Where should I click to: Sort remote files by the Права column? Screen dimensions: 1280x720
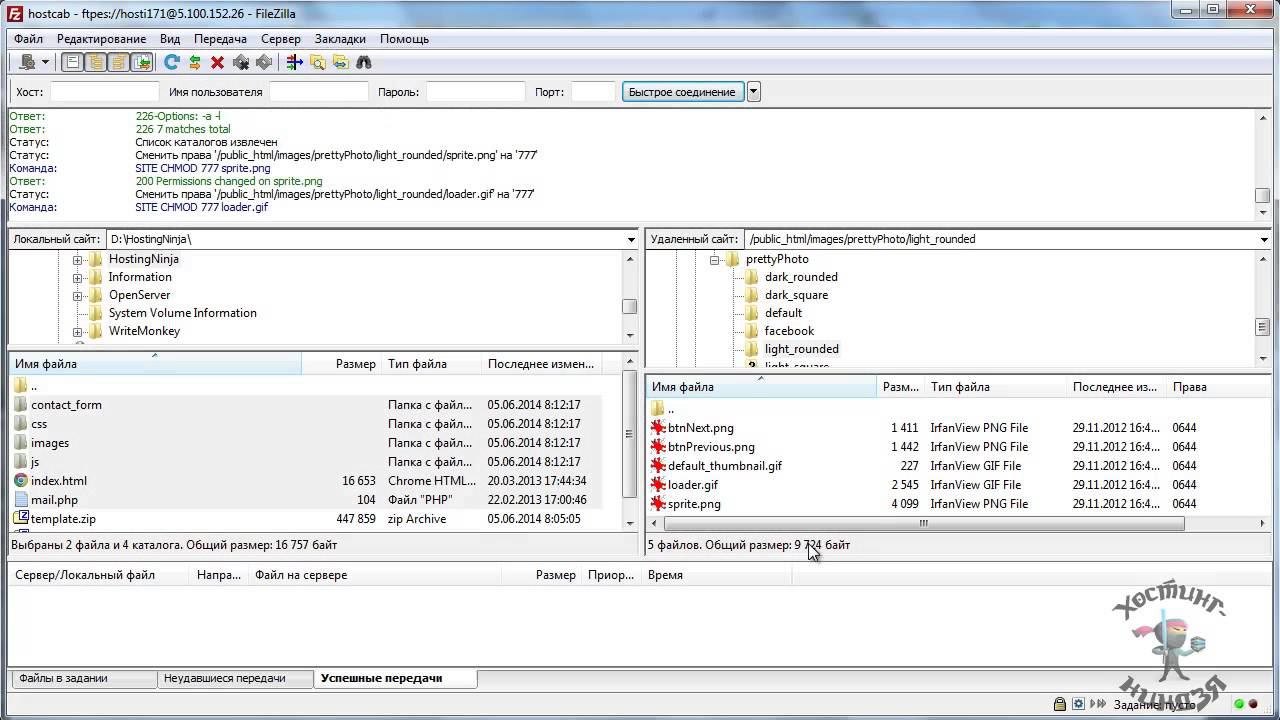(1190, 387)
